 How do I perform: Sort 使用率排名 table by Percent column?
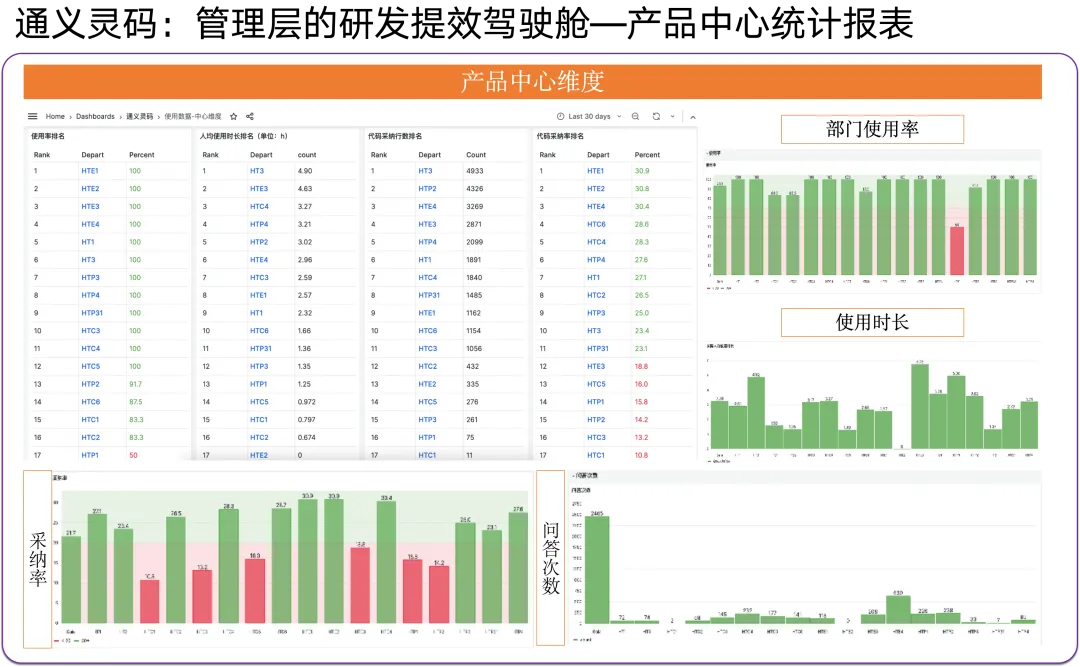click(x=142, y=155)
